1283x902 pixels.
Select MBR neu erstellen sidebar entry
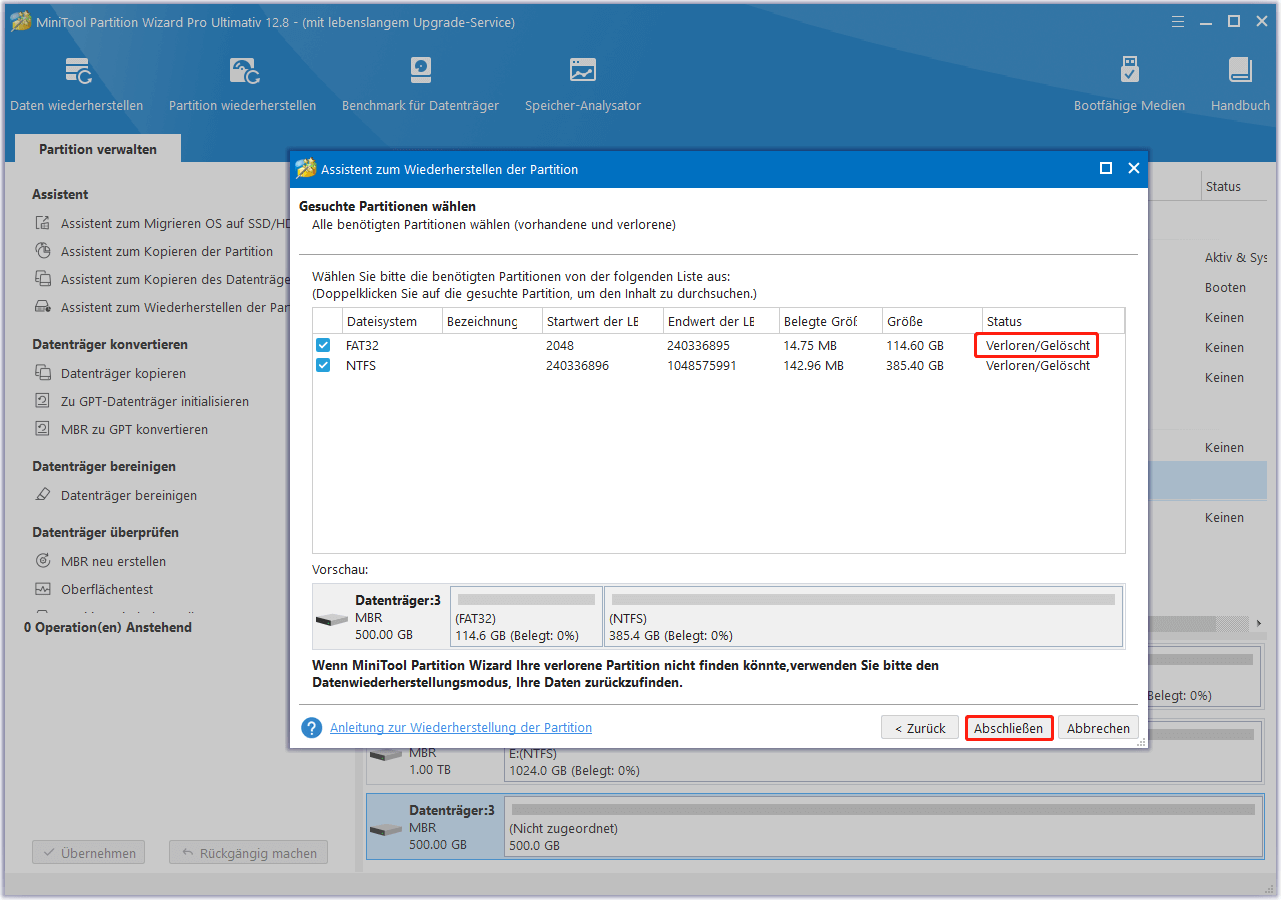point(113,562)
